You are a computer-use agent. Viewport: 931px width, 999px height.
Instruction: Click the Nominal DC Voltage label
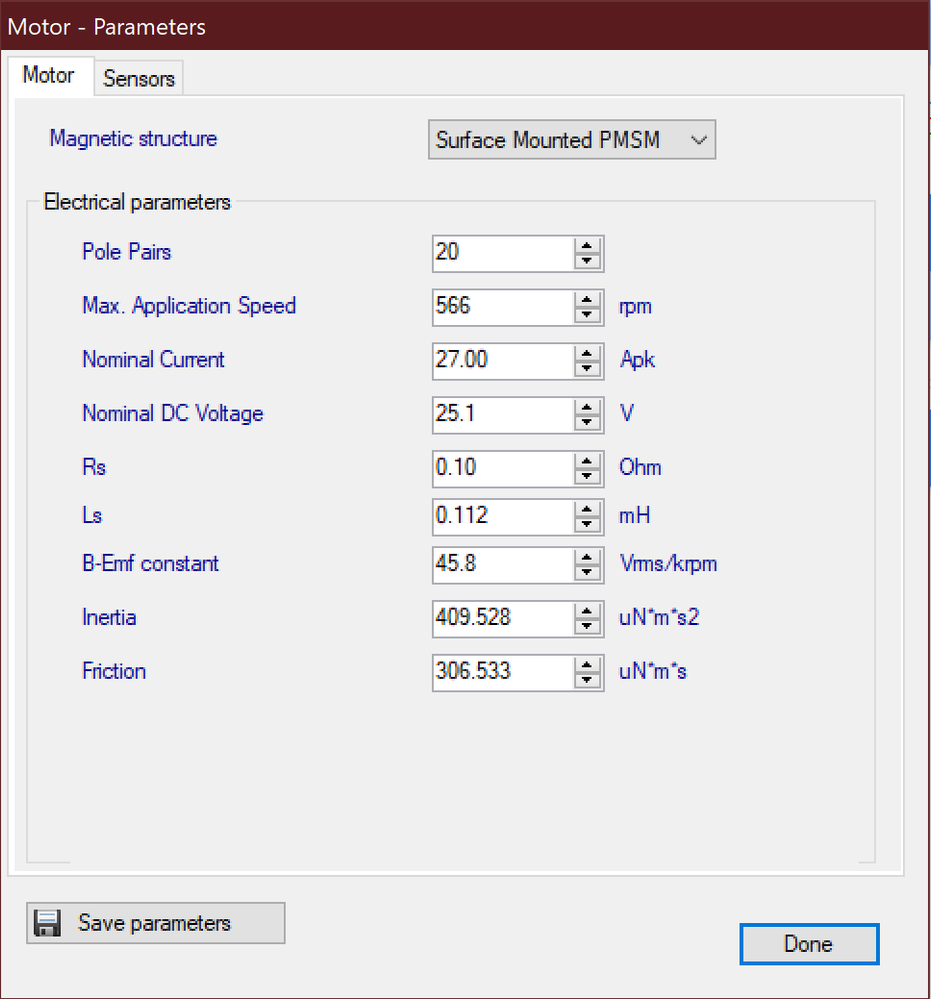pos(173,413)
